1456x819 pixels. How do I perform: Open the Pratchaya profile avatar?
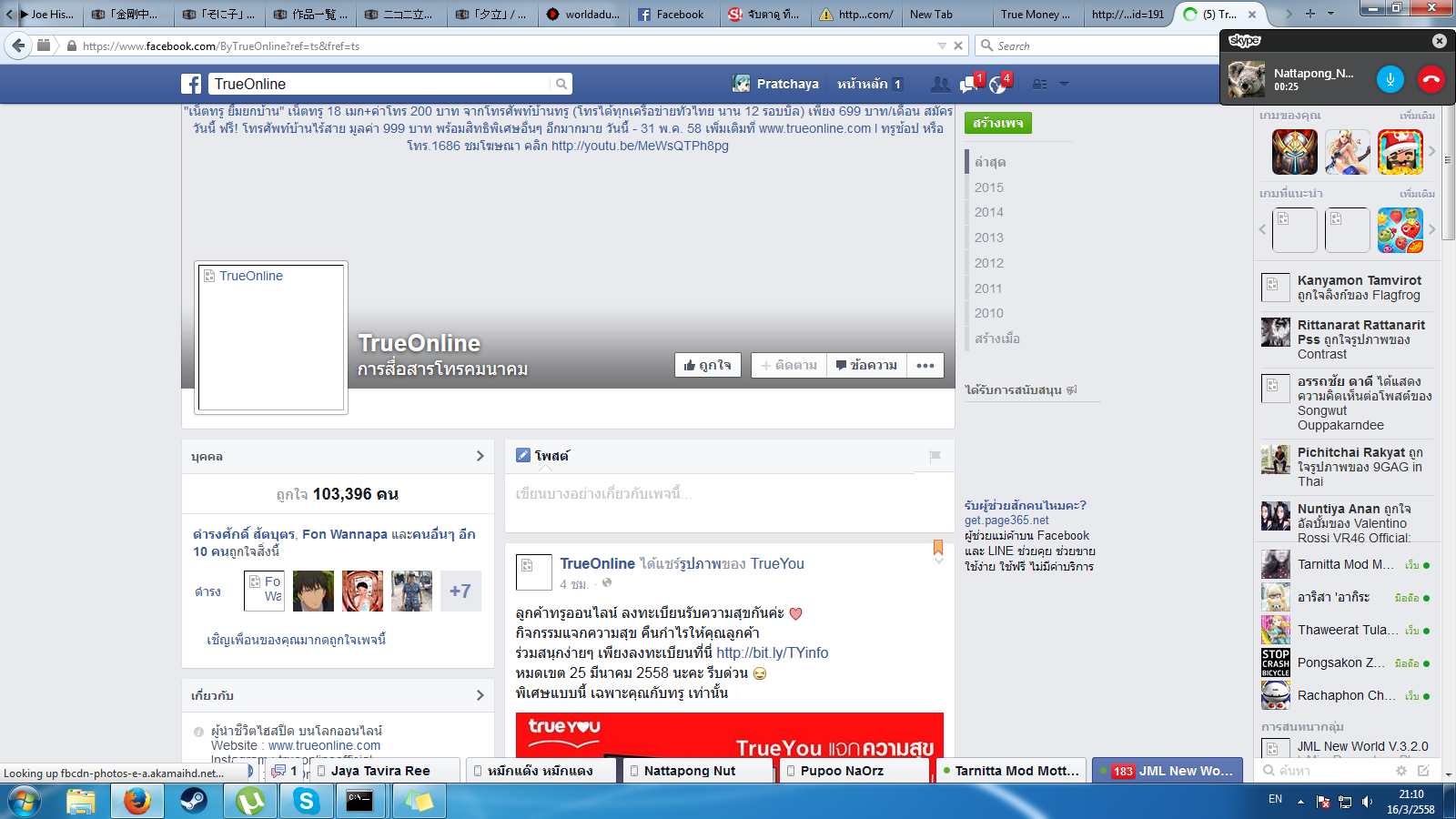click(x=742, y=84)
